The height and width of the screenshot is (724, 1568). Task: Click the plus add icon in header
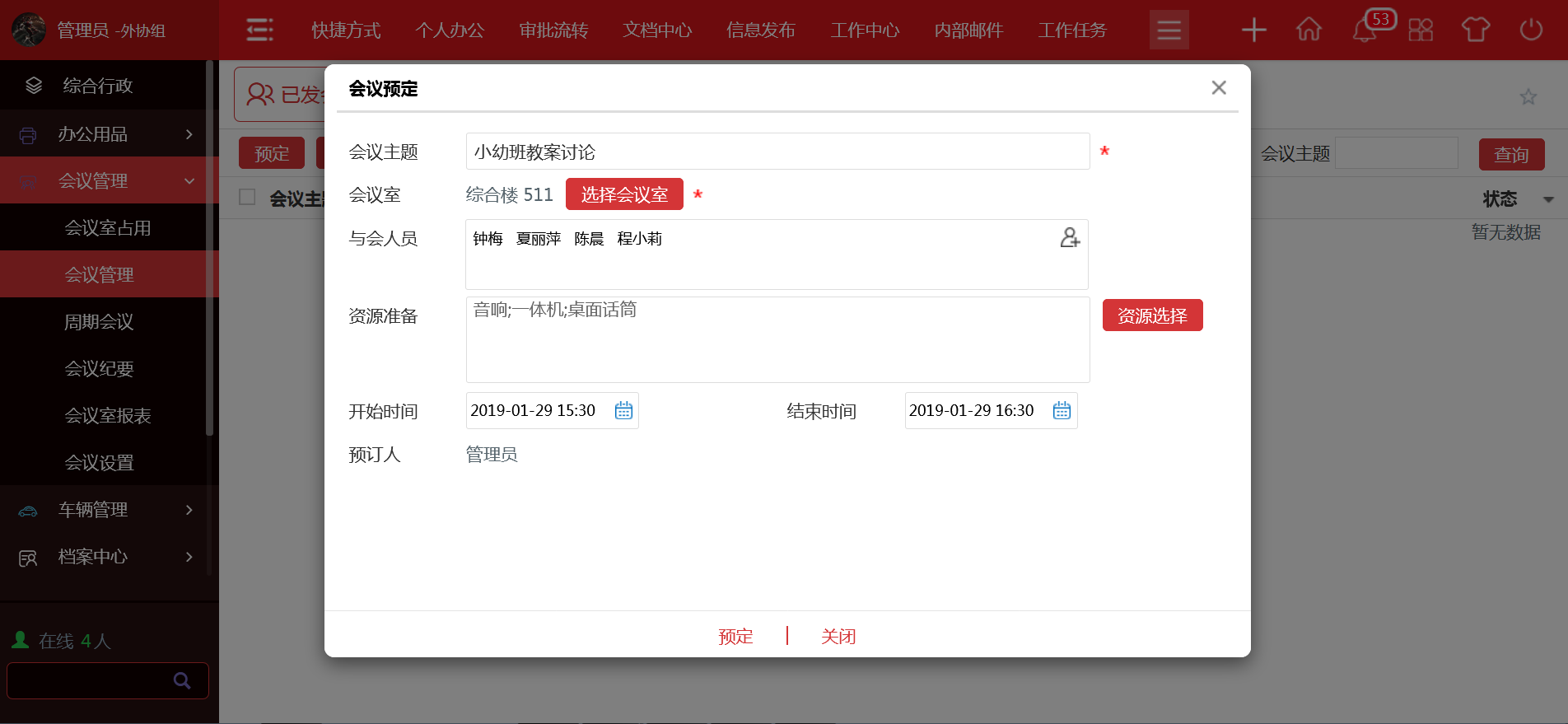coord(1253,30)
